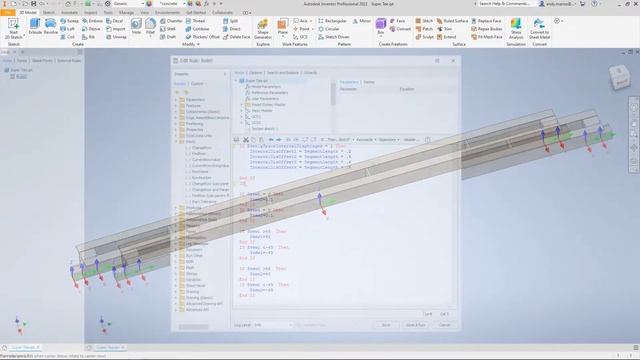Open Search and Replace tab in Edit Rule
640x360 pixels.
tap(283, 73)
